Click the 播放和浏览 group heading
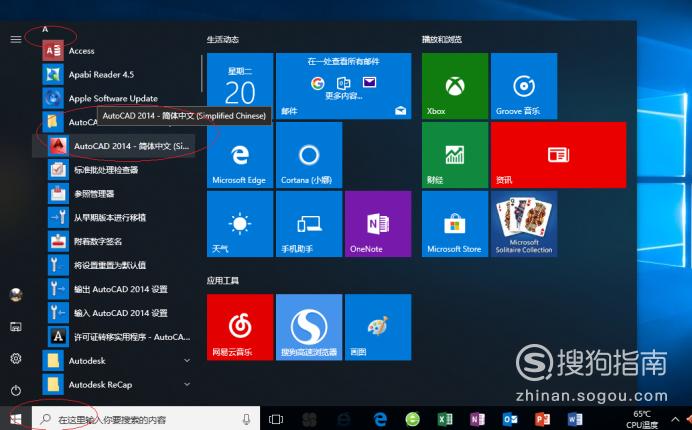This screenshot has width=692, height=430. (442, 39)
